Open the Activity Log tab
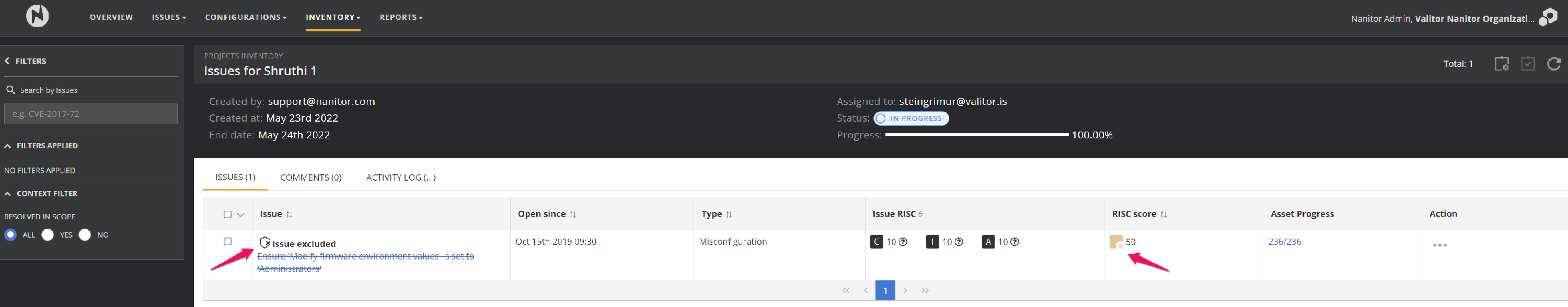 [x=400, y=178]
